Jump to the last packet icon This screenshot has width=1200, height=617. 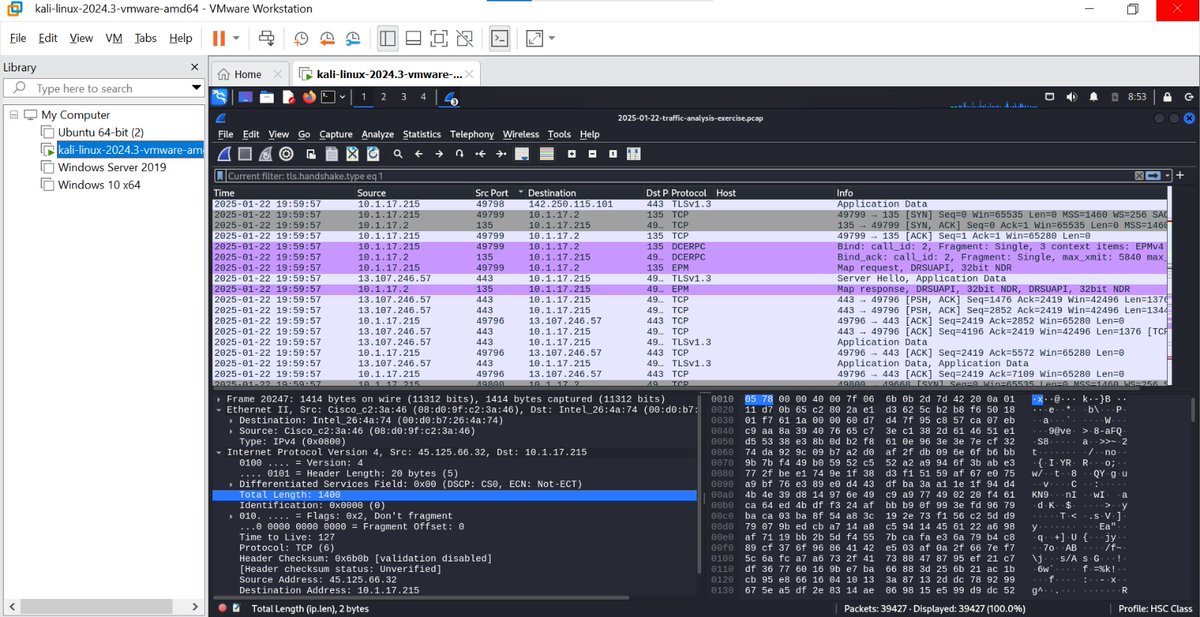coord(500,154)
